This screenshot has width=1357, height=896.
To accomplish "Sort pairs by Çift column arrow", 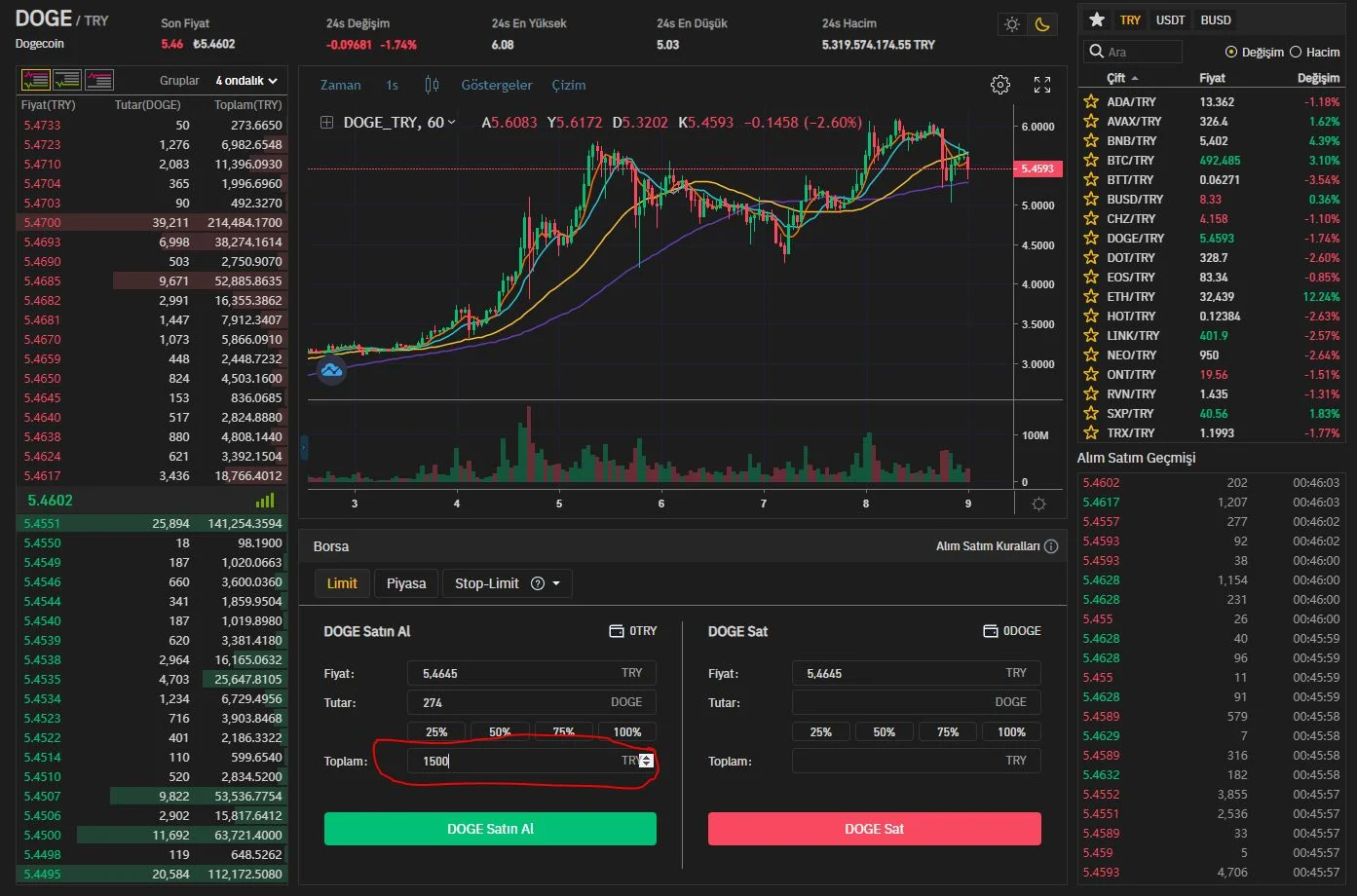I will coord(1135,78).
